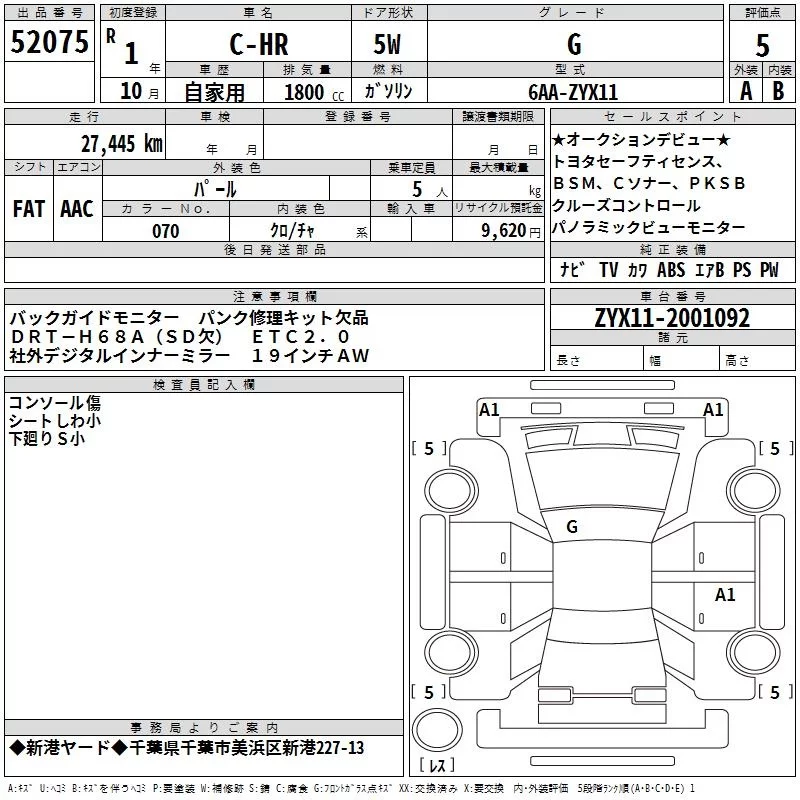Click the A1 mark at diagram's top-right corner
Image resolution: width=800 pixels, height=800 pixels.
pos(713,409)
